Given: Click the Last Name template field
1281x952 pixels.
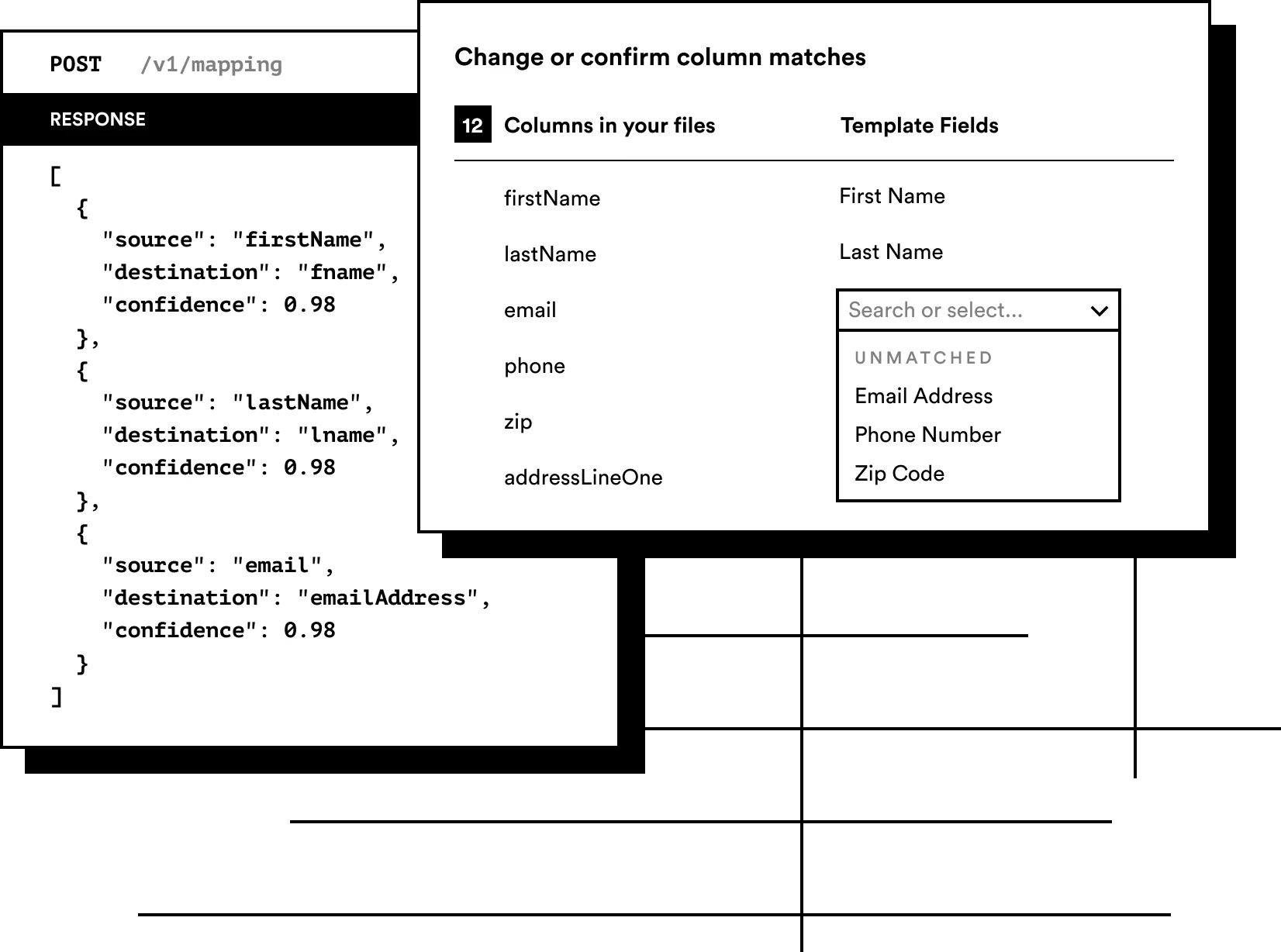Looking at the screenshot, I should pos(891,252).
